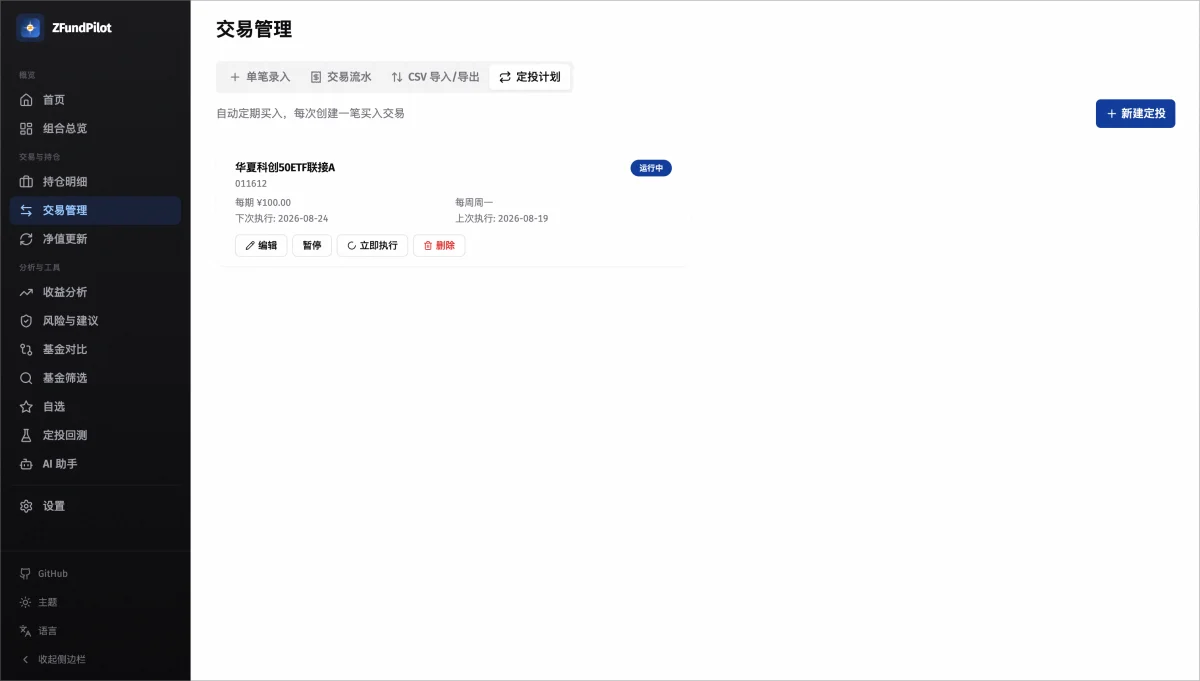Select the CSV 导入/导出 tab
1200x681 pixels.
435,77
